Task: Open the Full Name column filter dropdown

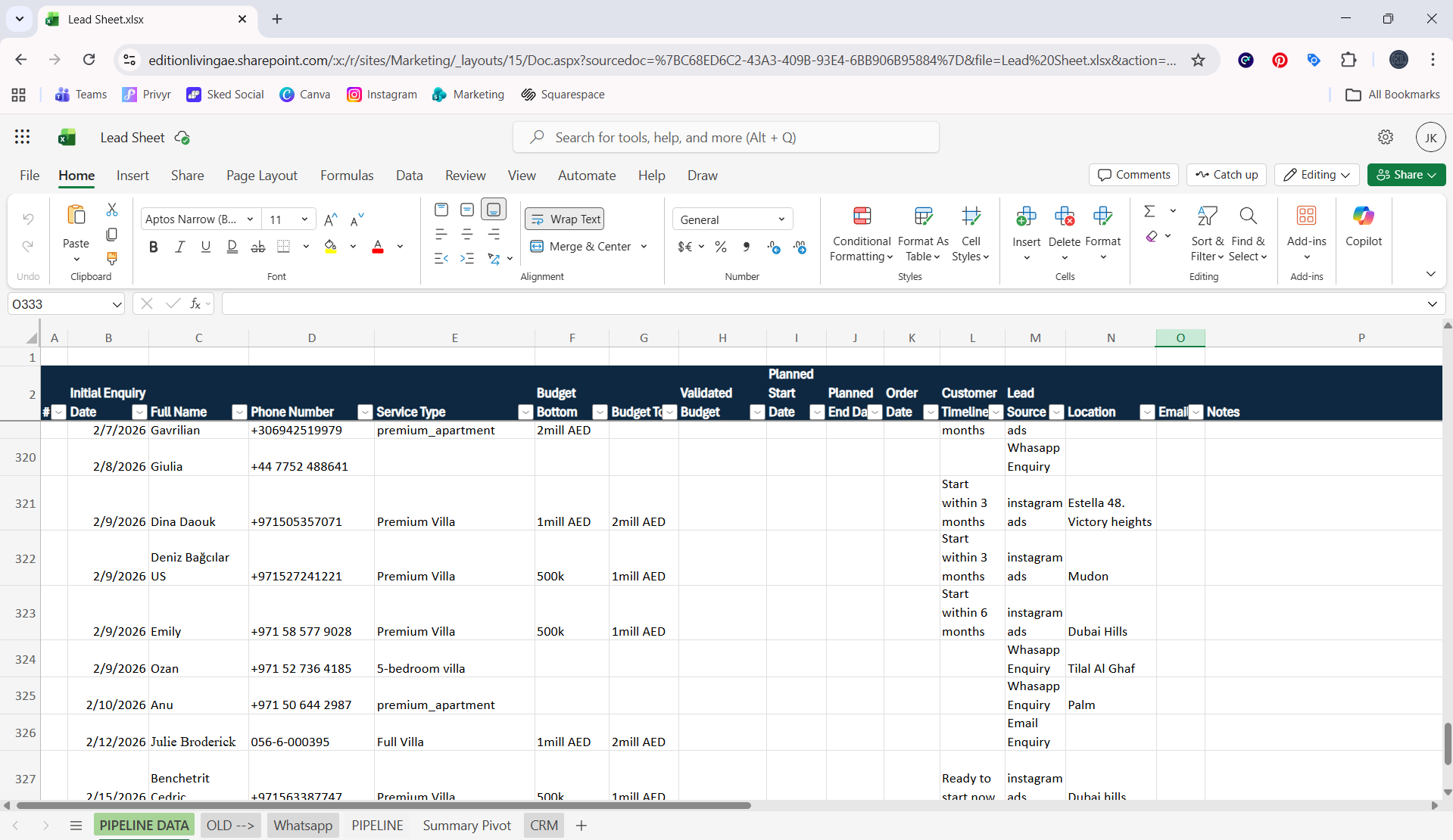Action: (239, 412)
